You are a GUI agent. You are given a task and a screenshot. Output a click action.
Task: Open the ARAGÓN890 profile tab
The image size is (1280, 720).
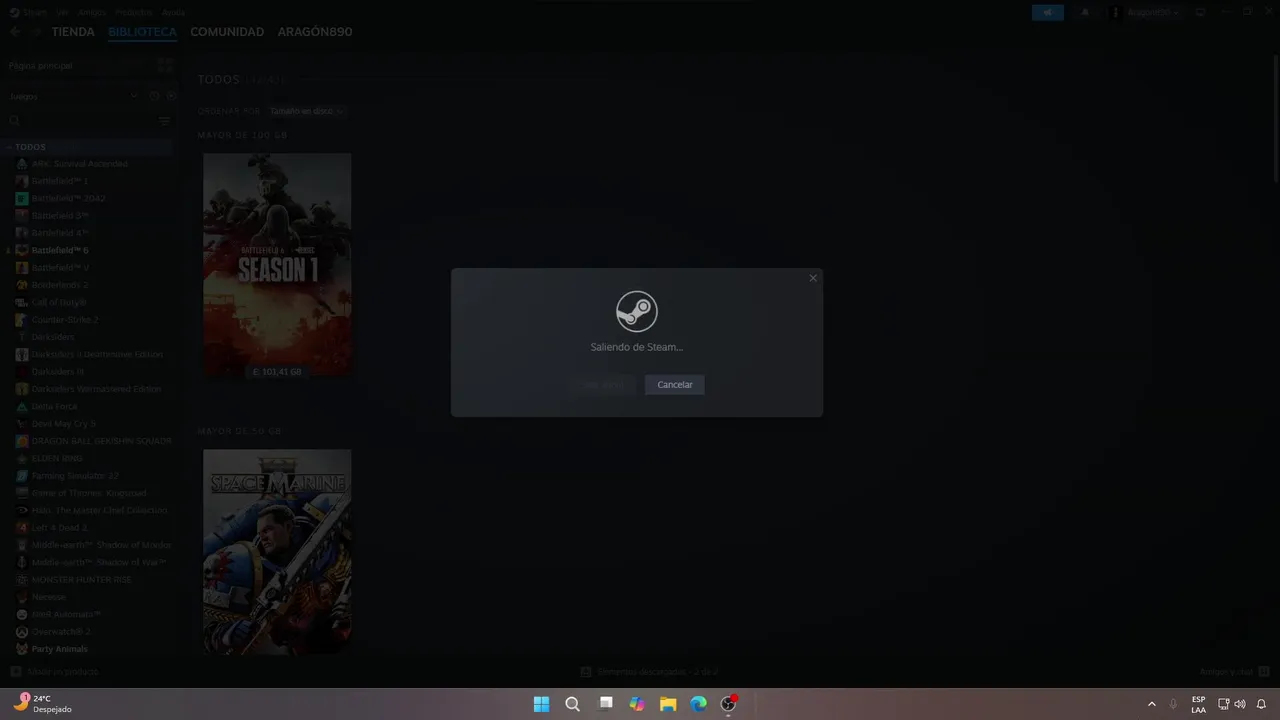tap(315, 32)
